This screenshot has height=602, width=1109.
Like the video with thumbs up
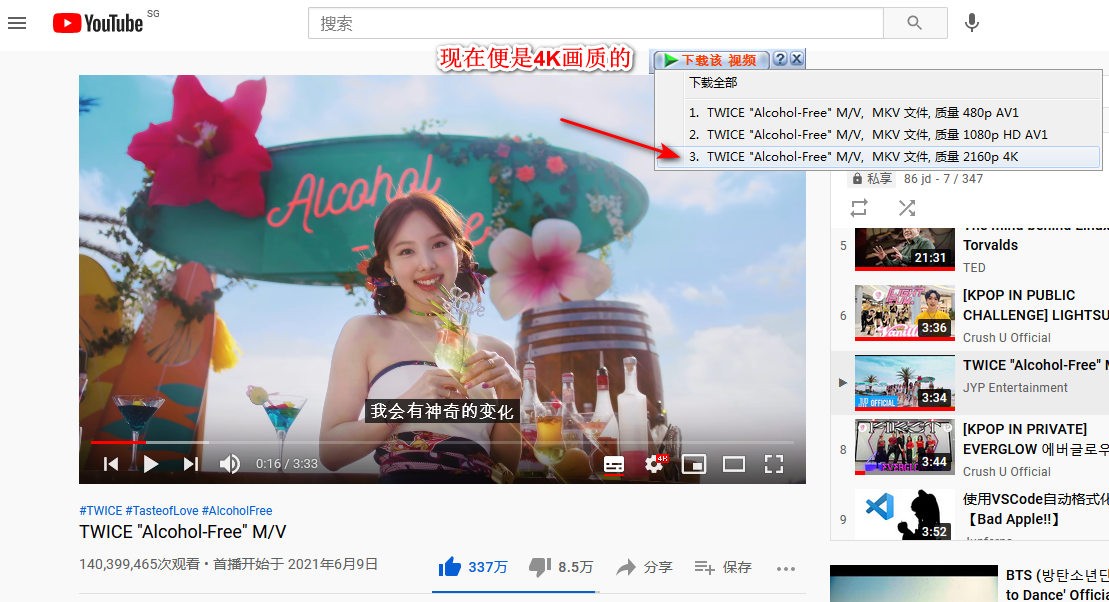tap(450, 567)
